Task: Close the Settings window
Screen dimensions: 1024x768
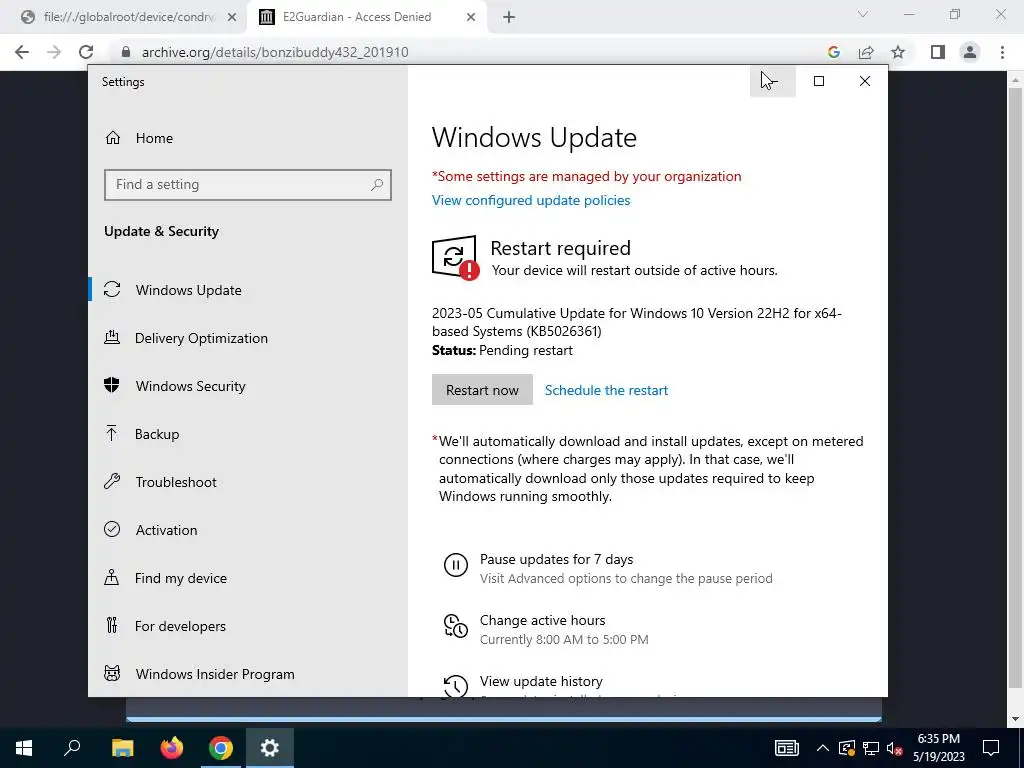Action: [865, 81]
